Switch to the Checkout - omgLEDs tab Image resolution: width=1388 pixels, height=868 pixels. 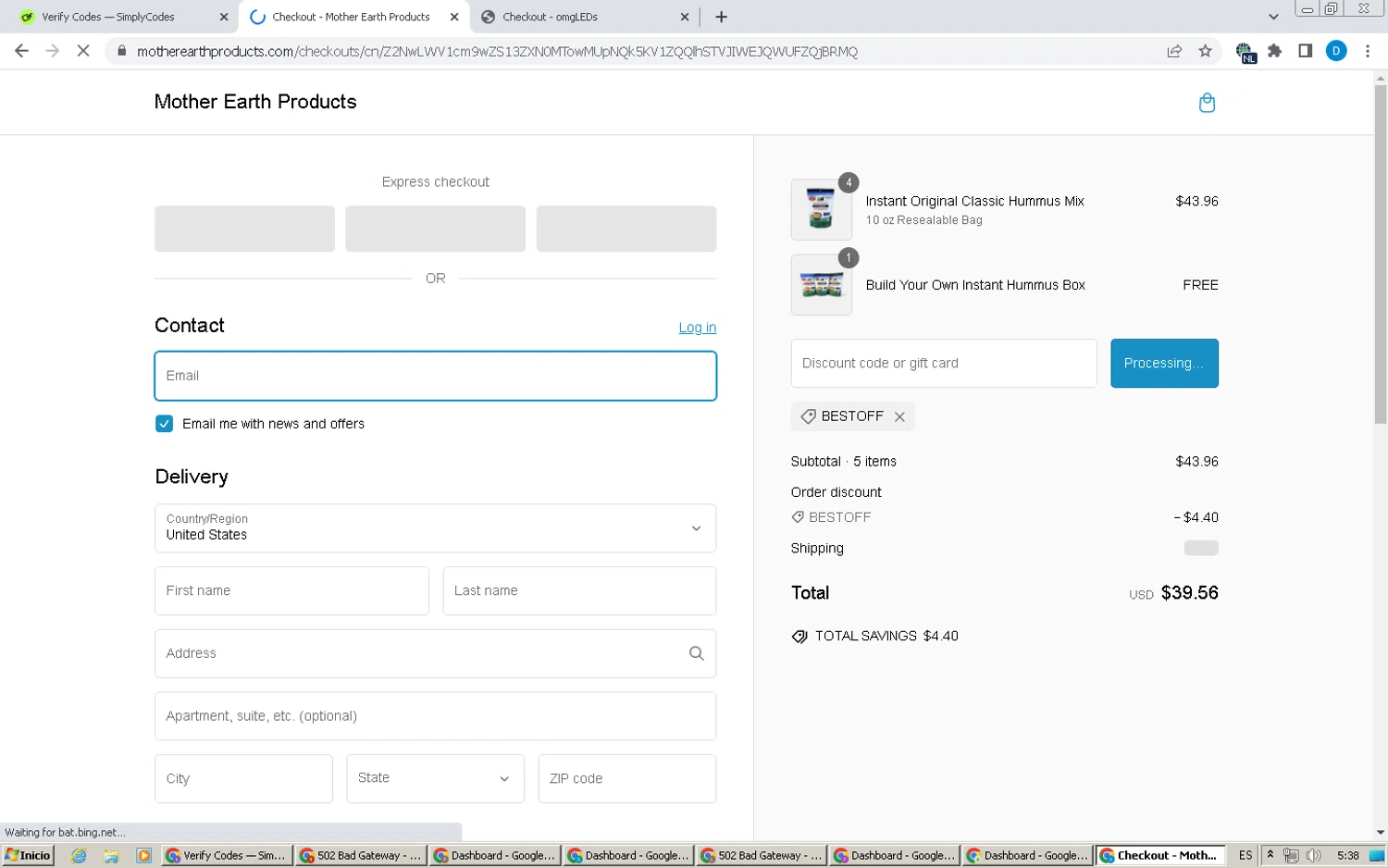point(585,17)
